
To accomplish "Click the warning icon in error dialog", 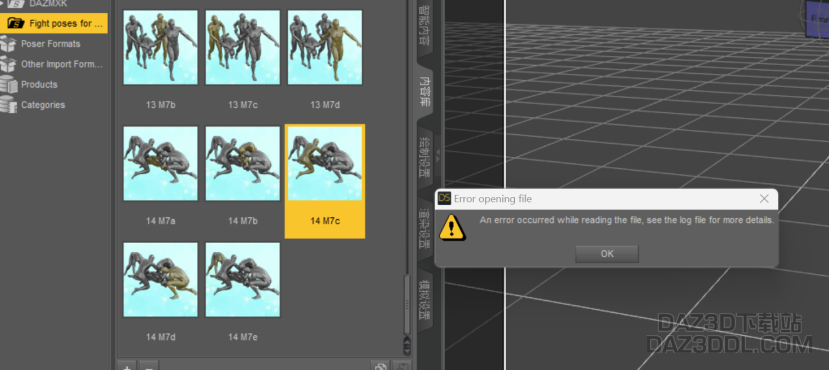I will (x=453, y=227).
